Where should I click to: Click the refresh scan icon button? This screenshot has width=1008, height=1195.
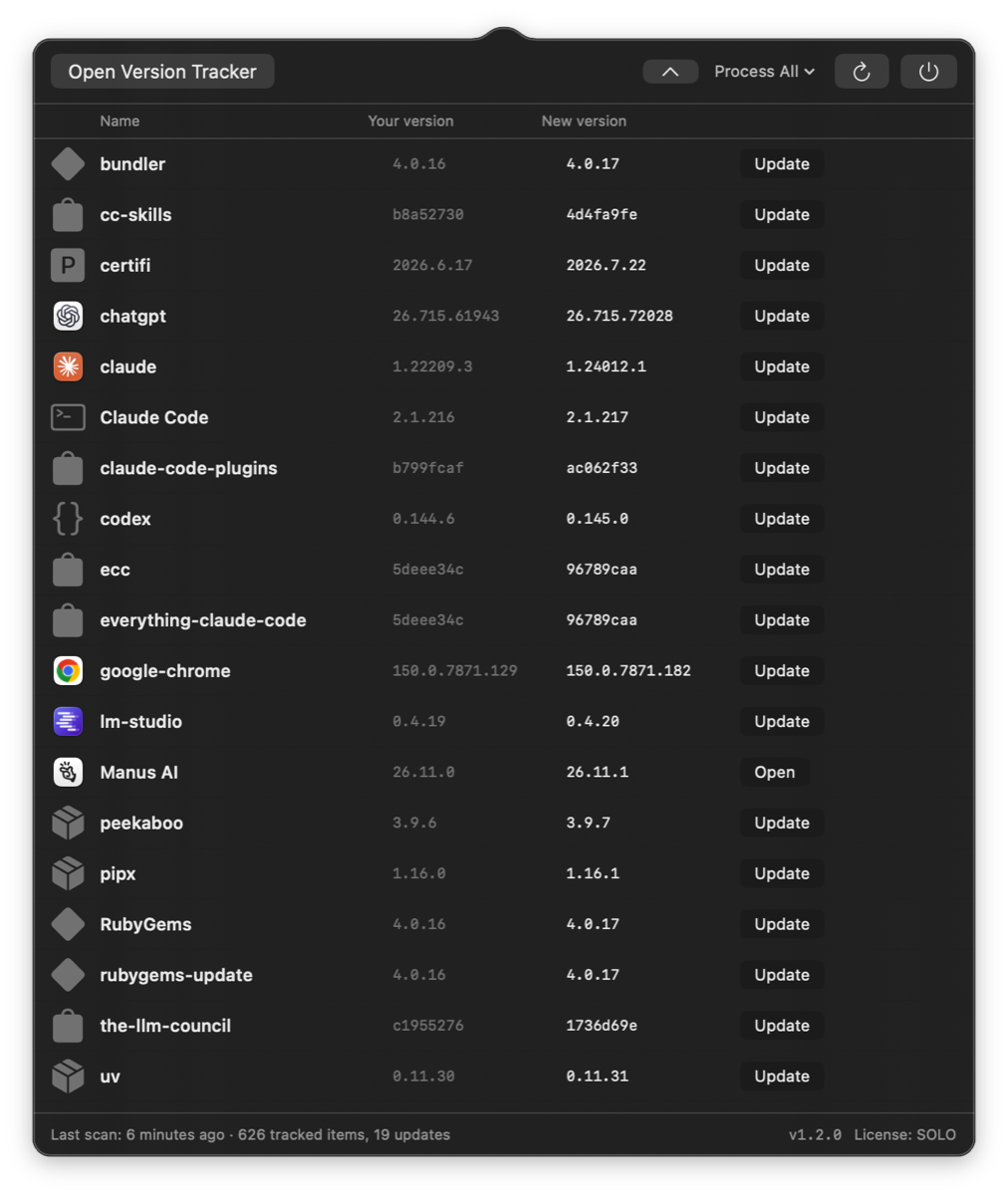click(862, 72)
